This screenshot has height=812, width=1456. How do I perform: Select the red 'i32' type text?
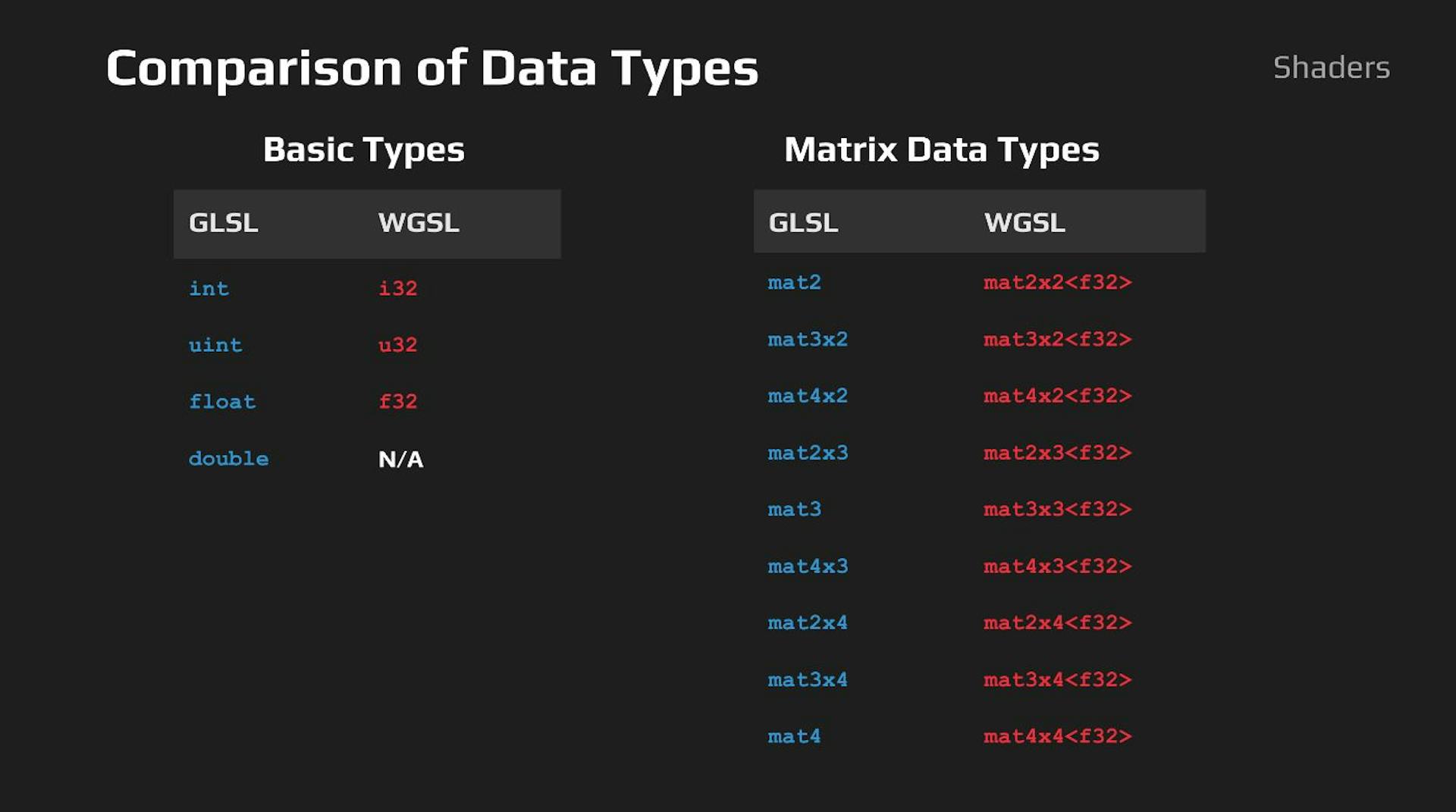tap(397, 289)
